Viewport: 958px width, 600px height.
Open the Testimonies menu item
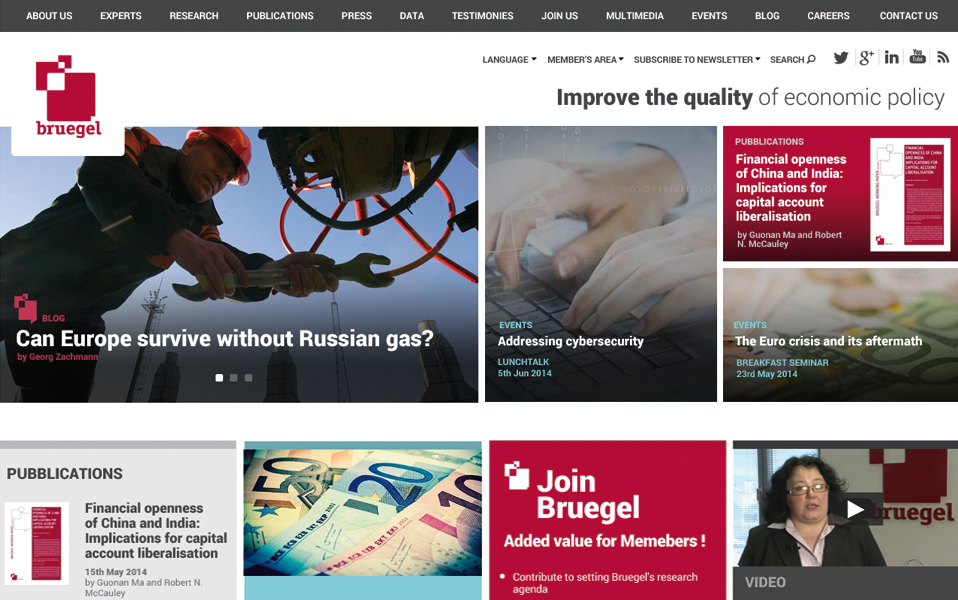483,16
